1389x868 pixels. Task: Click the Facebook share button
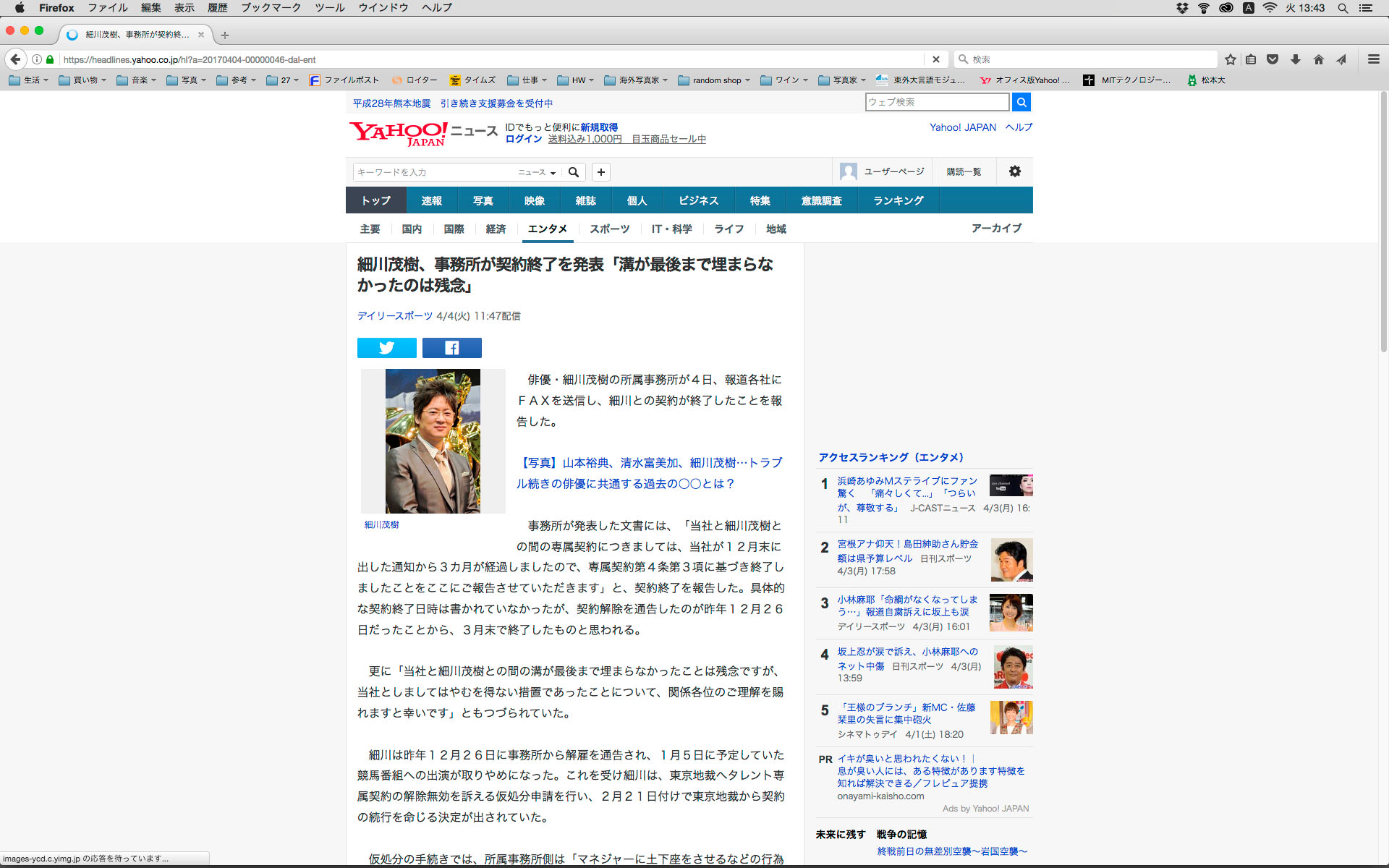coord(451,348)
